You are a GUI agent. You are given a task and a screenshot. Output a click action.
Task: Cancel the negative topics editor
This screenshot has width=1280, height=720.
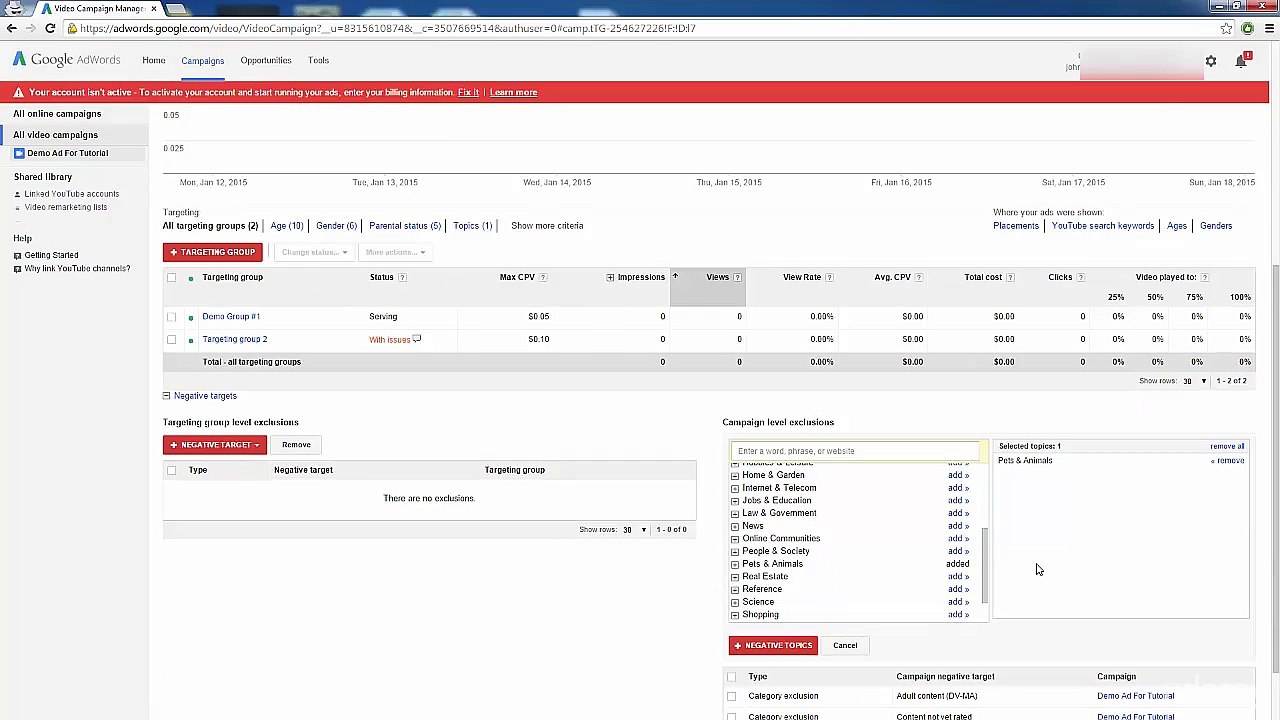(x=845, y=645)
